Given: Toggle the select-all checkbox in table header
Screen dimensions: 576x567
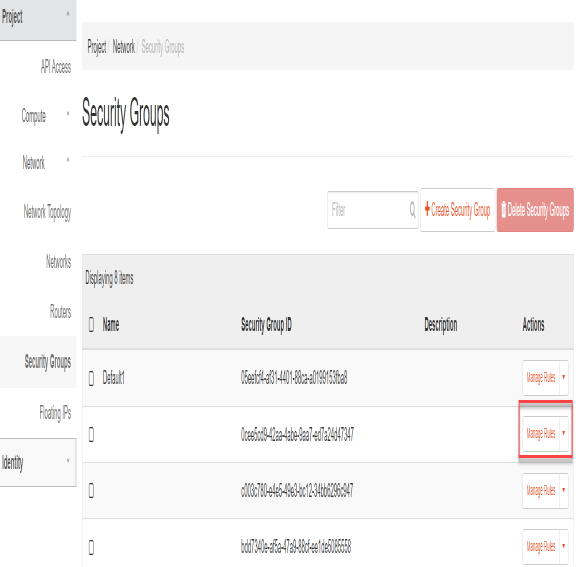Looking at the screenshot, I should click(x=91, y=325).
